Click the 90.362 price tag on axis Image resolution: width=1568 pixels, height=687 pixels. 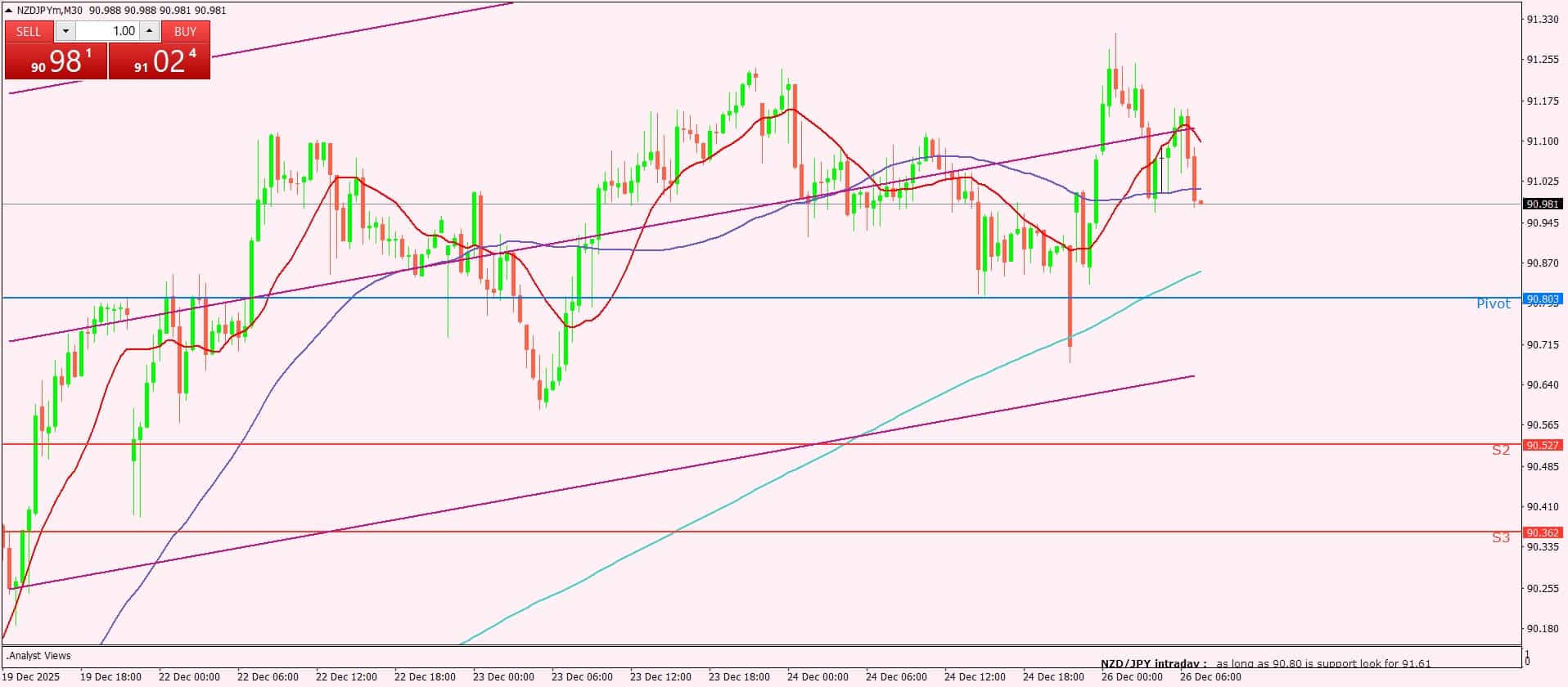point(1542,532)
